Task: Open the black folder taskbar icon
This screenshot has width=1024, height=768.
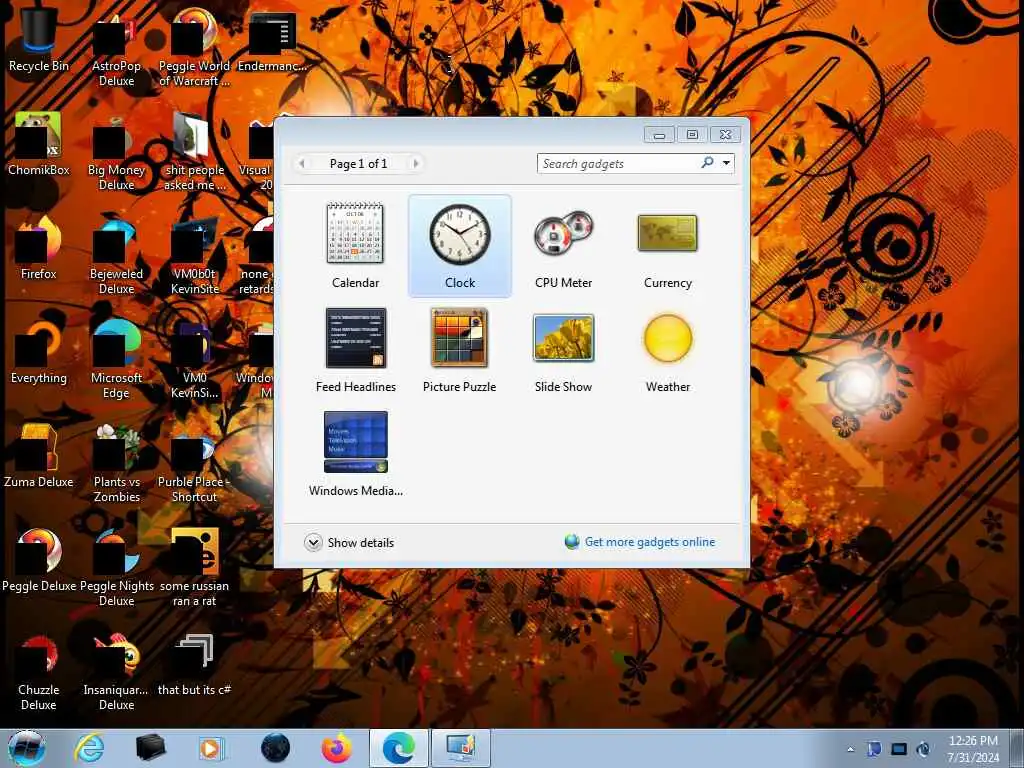Action: 150,748
